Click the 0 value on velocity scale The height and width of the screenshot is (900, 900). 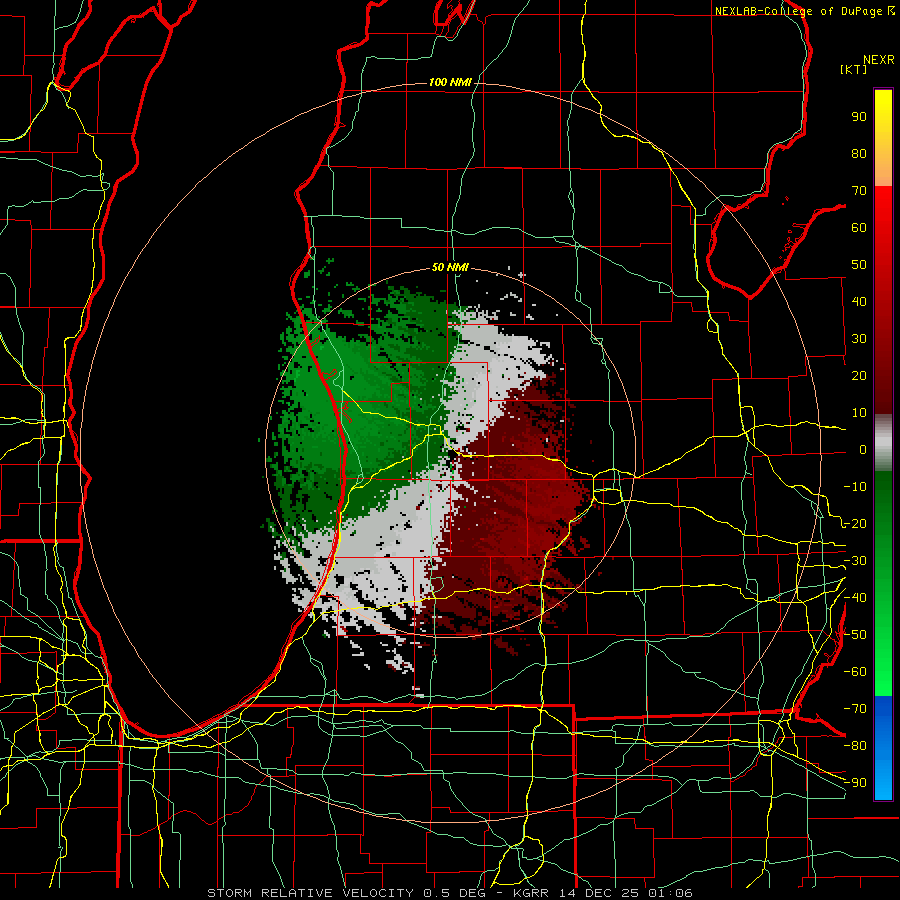pos(863,450)
